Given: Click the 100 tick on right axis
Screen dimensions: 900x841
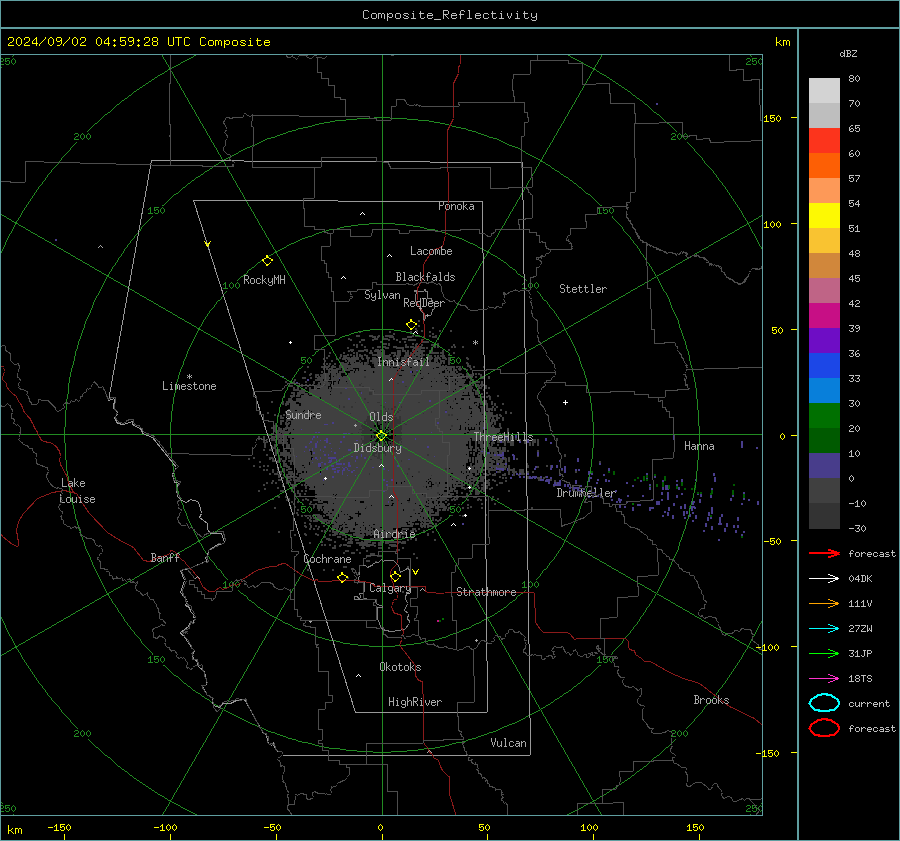Looking at the screenshot, I should pos(772,224).
